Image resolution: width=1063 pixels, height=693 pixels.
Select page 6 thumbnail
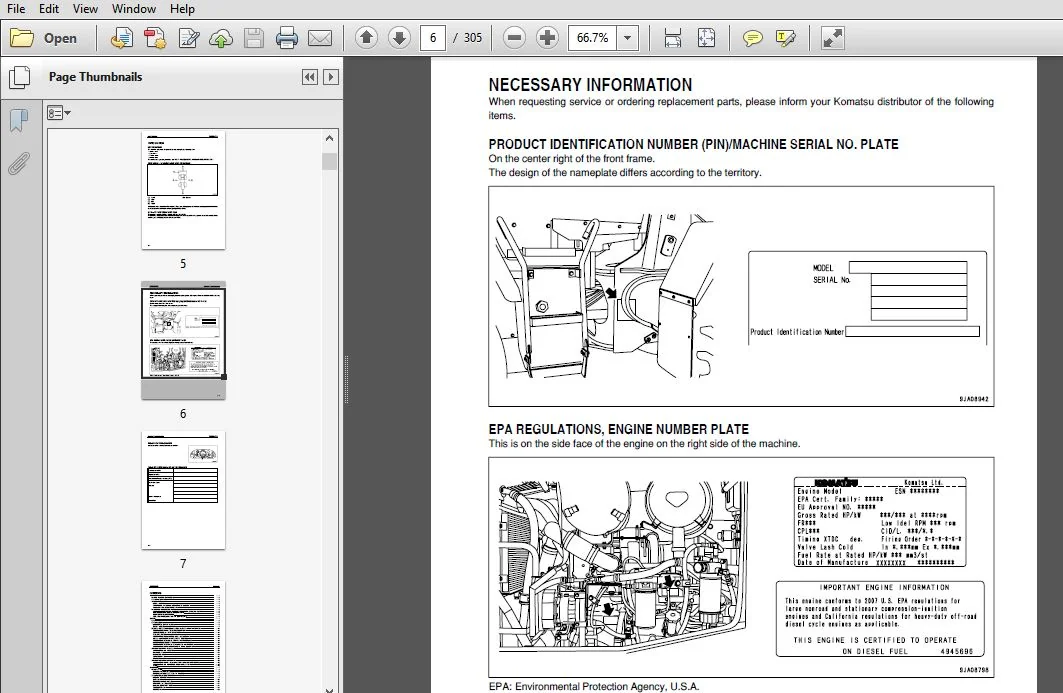(x=183, y=340)
